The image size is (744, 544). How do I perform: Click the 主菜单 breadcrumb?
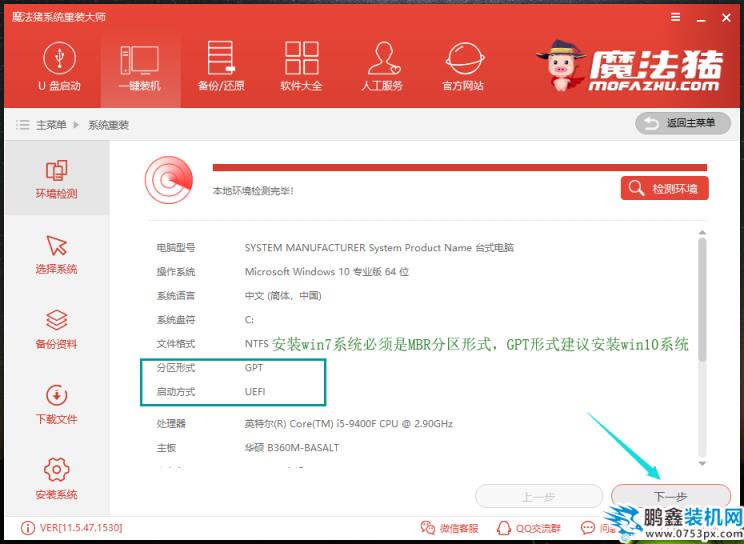[x=51, y=125]
